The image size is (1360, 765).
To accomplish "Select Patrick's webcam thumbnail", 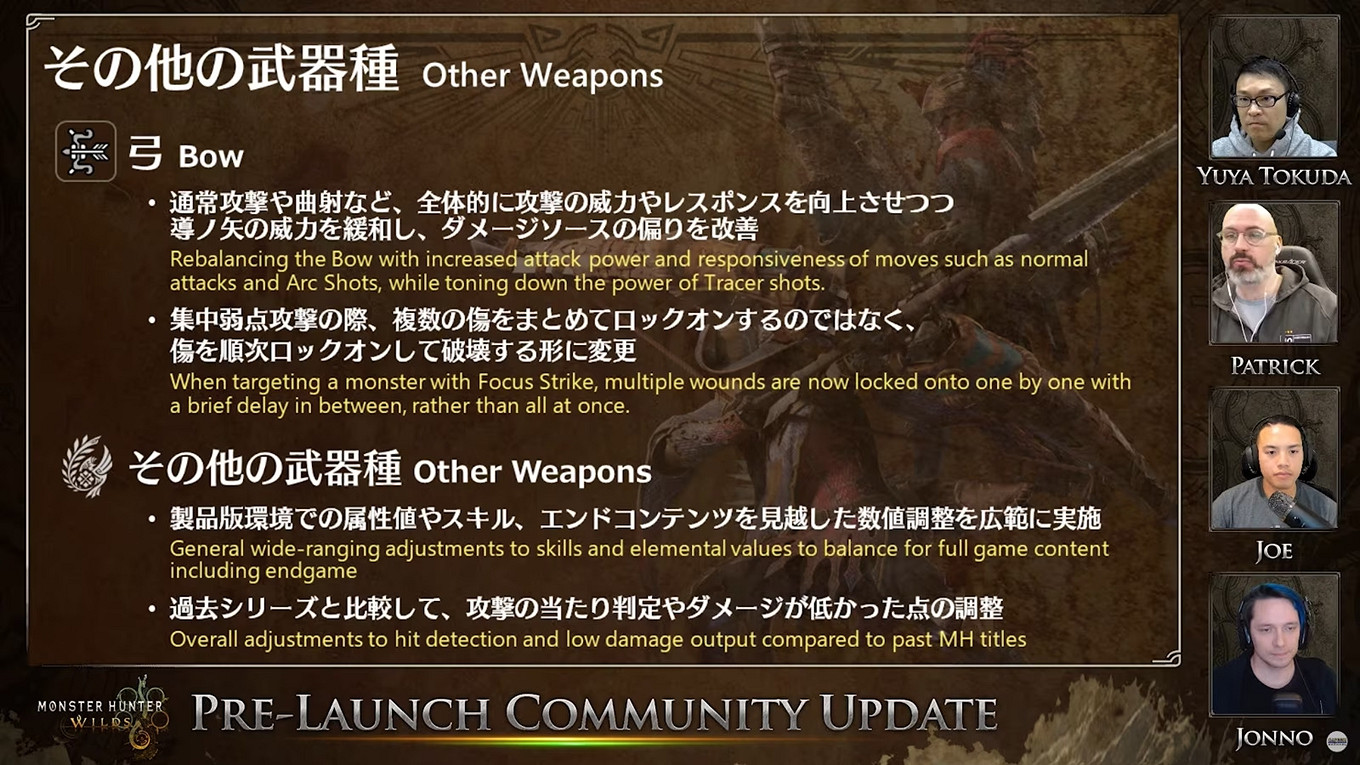I will pyautogui.click(x=1275, y=273).
